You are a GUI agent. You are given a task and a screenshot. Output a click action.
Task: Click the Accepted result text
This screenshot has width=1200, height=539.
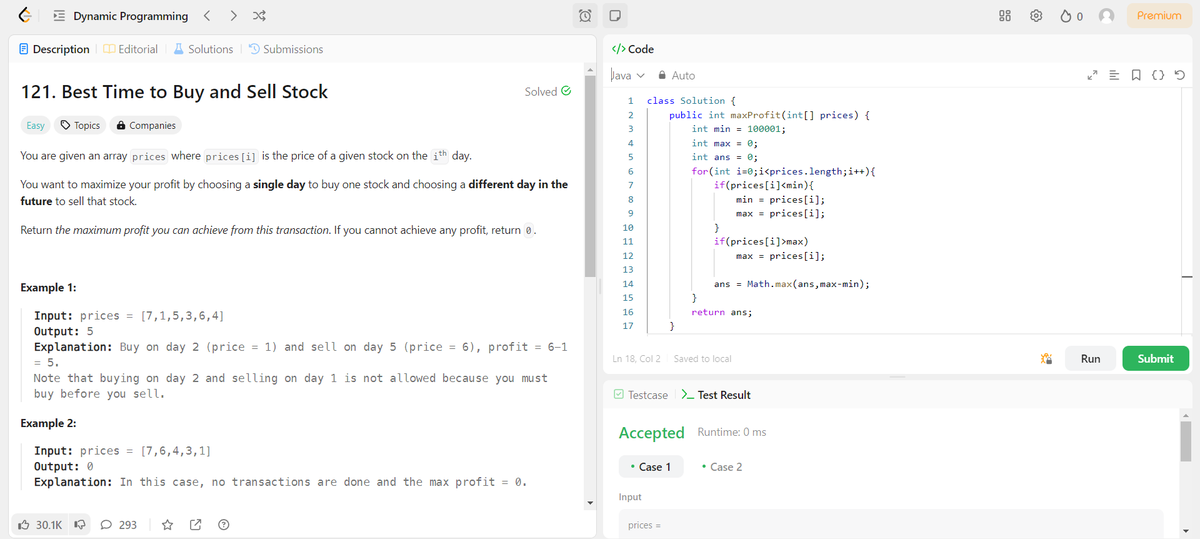coord(652,433)
